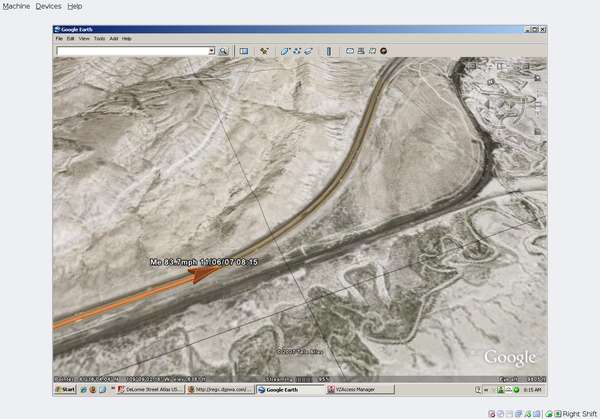Expand the quick launch overflow chevron
Image resolution: width=600 pixels, height=419 pixels.
(x=112, y=388)
